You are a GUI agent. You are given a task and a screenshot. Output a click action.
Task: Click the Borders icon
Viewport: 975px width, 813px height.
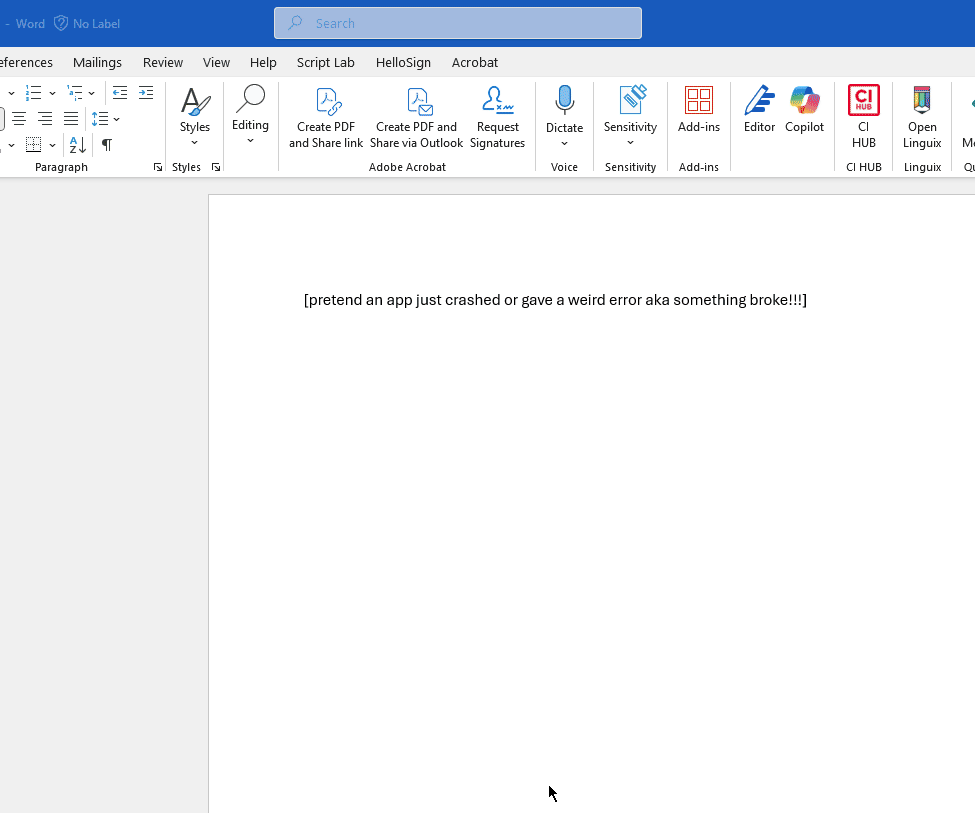tap(34, 145)
